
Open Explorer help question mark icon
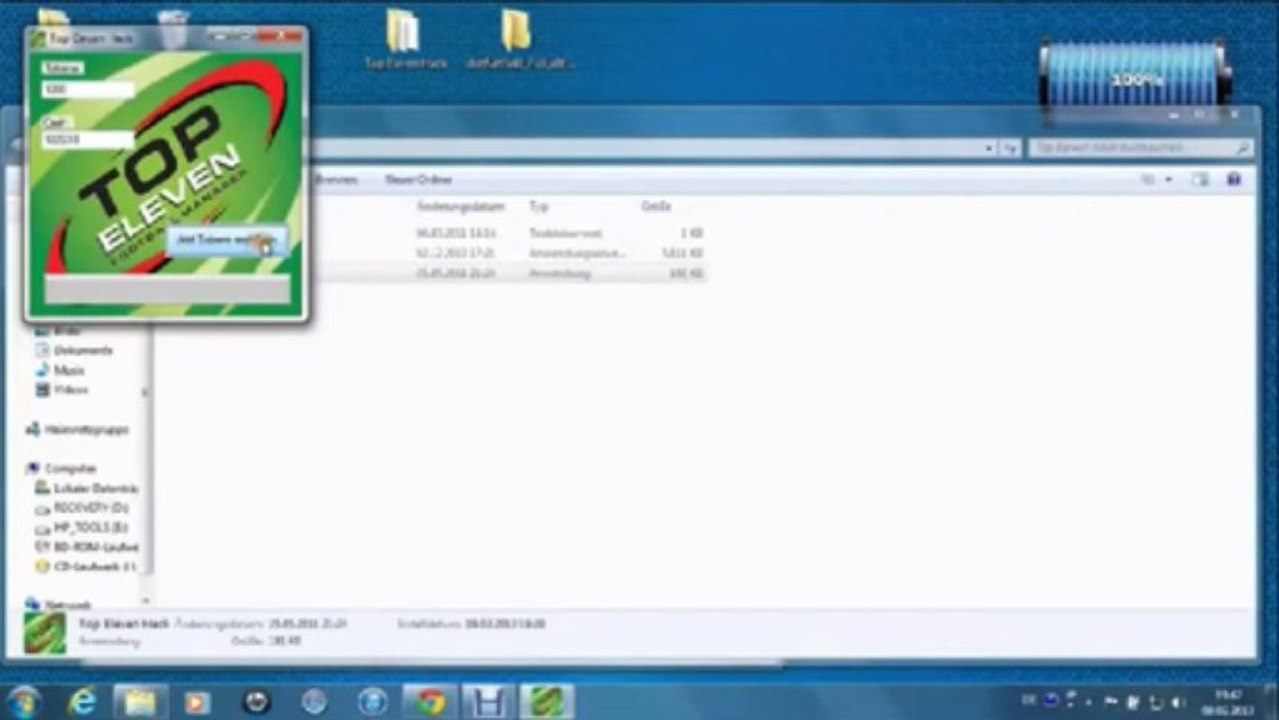click(x=1234, y=180)
